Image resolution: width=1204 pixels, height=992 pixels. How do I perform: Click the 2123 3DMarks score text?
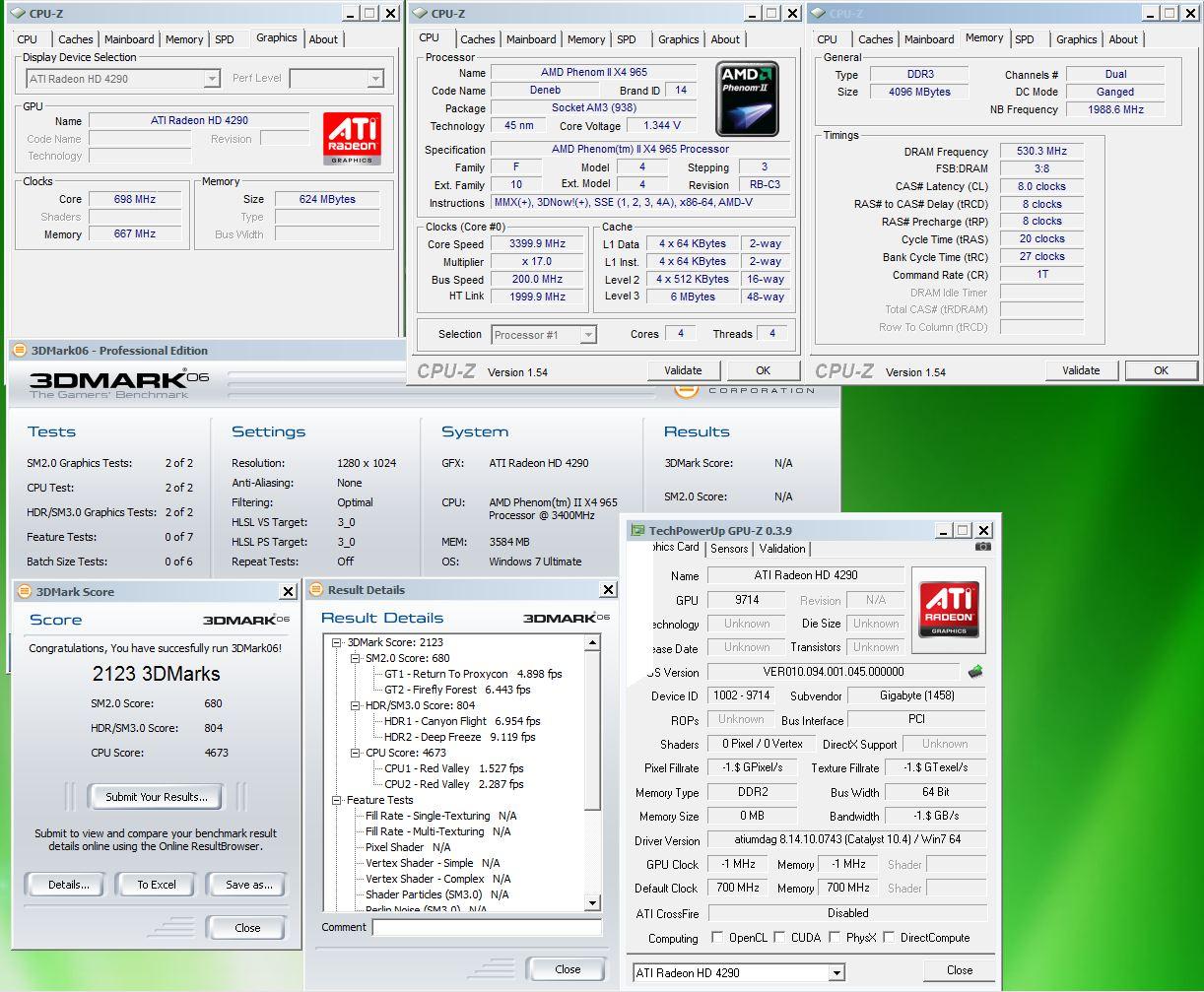[156, 674]
